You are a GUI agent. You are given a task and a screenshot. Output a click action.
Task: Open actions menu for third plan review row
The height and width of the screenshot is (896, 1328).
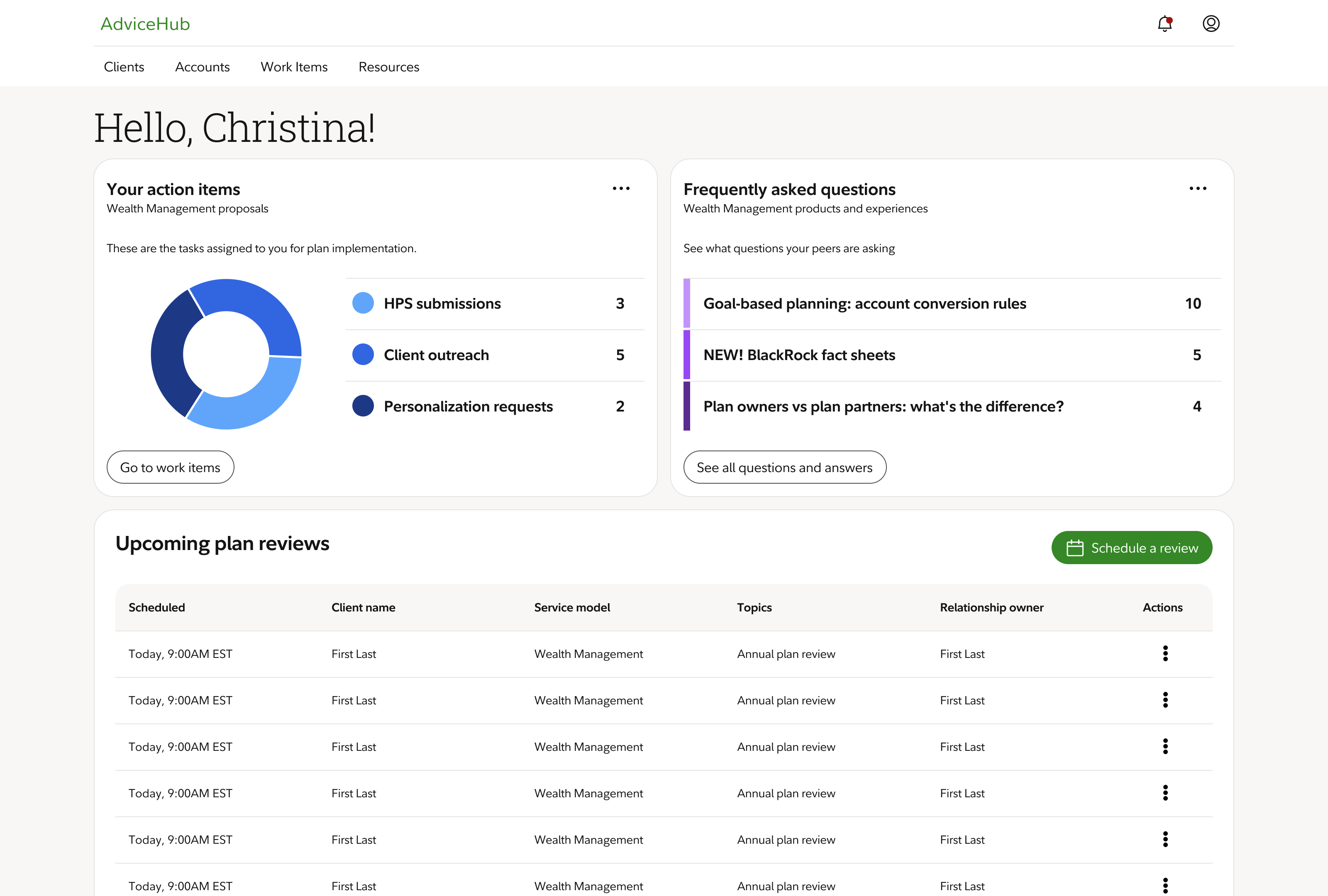1165,746
